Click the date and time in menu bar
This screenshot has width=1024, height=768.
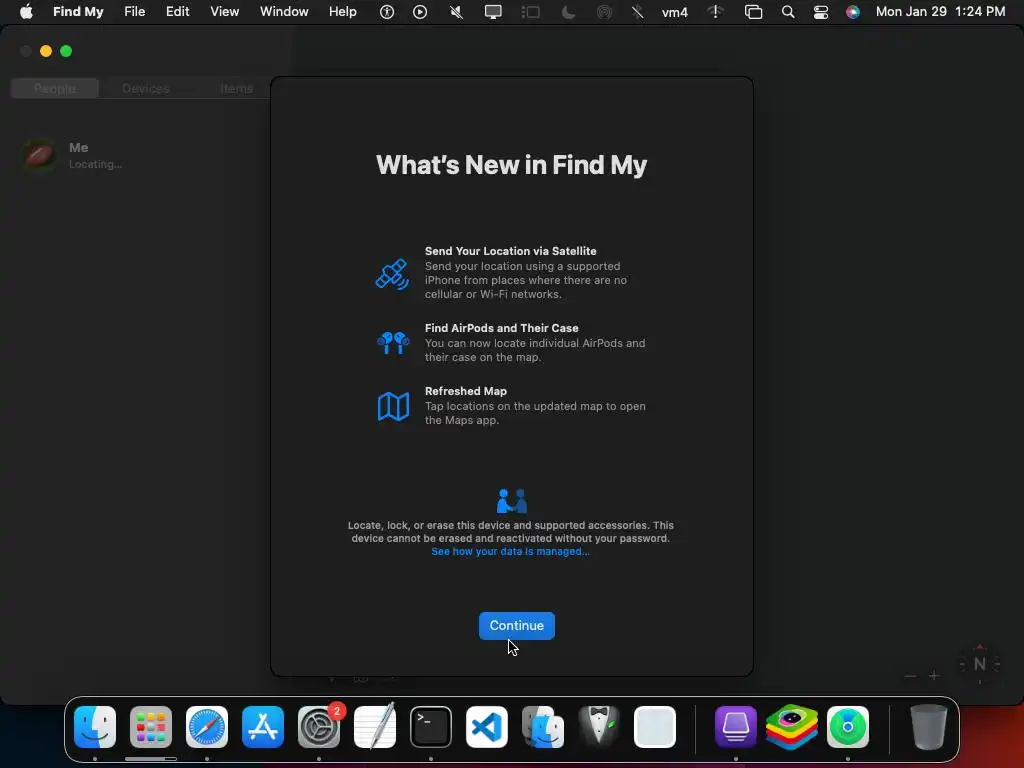tap(940, 12)
